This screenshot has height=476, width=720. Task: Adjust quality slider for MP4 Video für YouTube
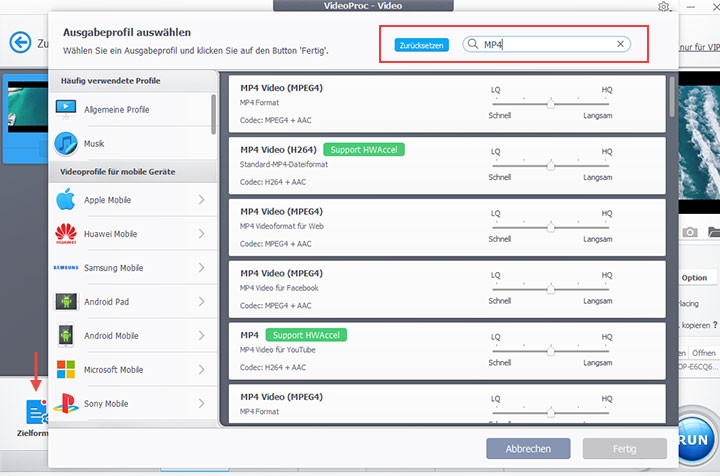click(x=551, y=351)
